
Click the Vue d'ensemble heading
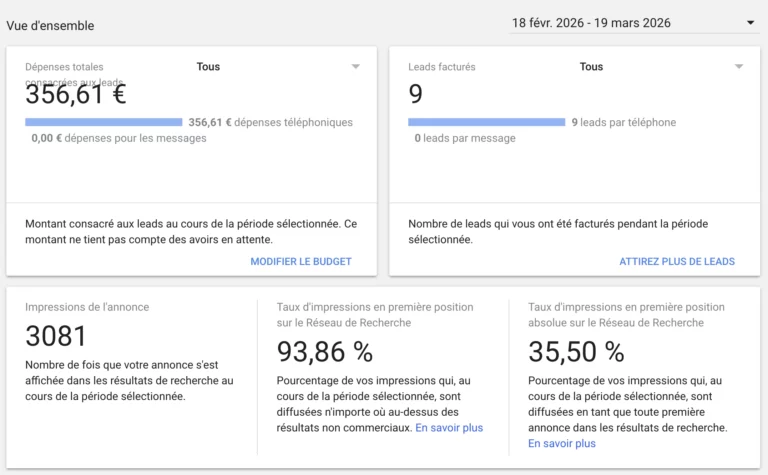[x=50, y=25]
